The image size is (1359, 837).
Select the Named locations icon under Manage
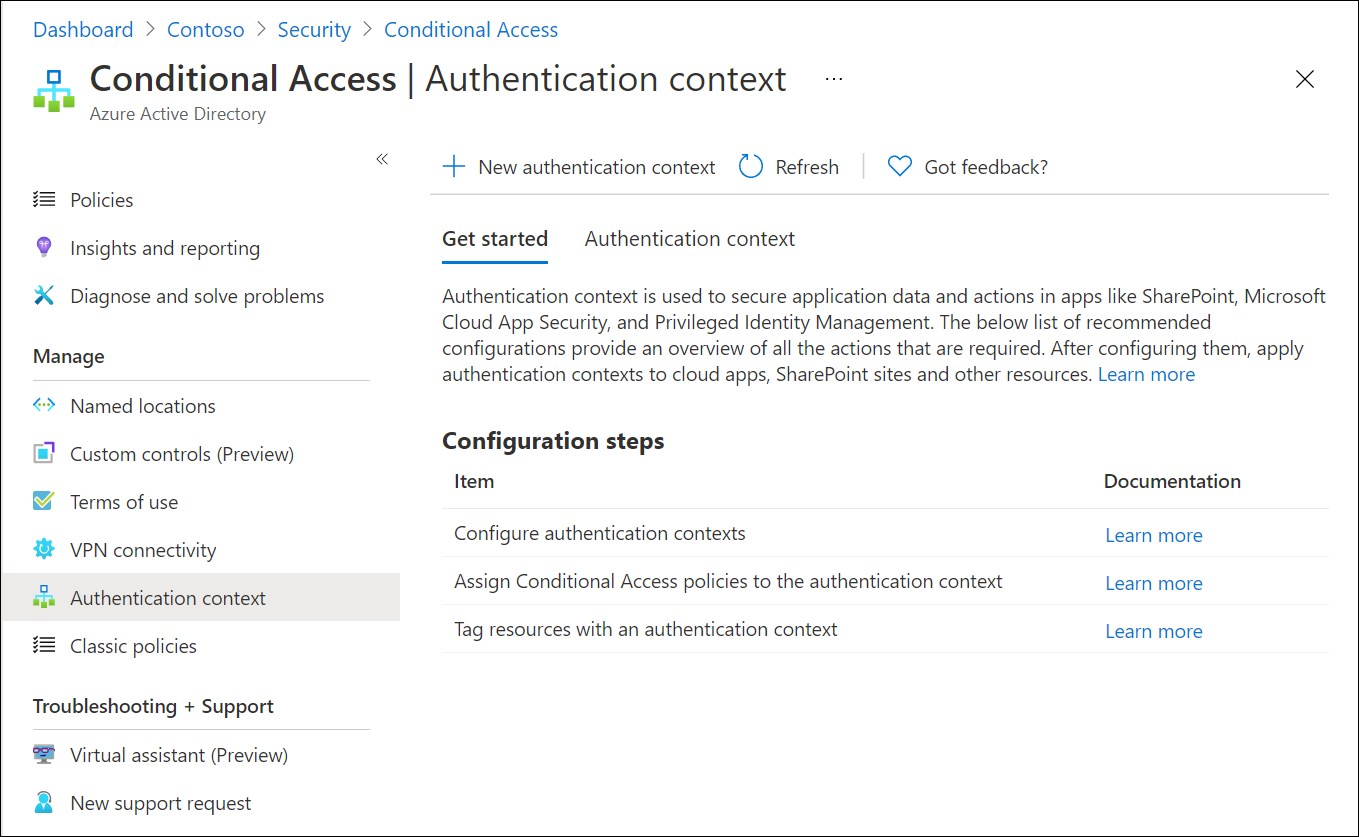pyautogui.click(x=44, y=405)
